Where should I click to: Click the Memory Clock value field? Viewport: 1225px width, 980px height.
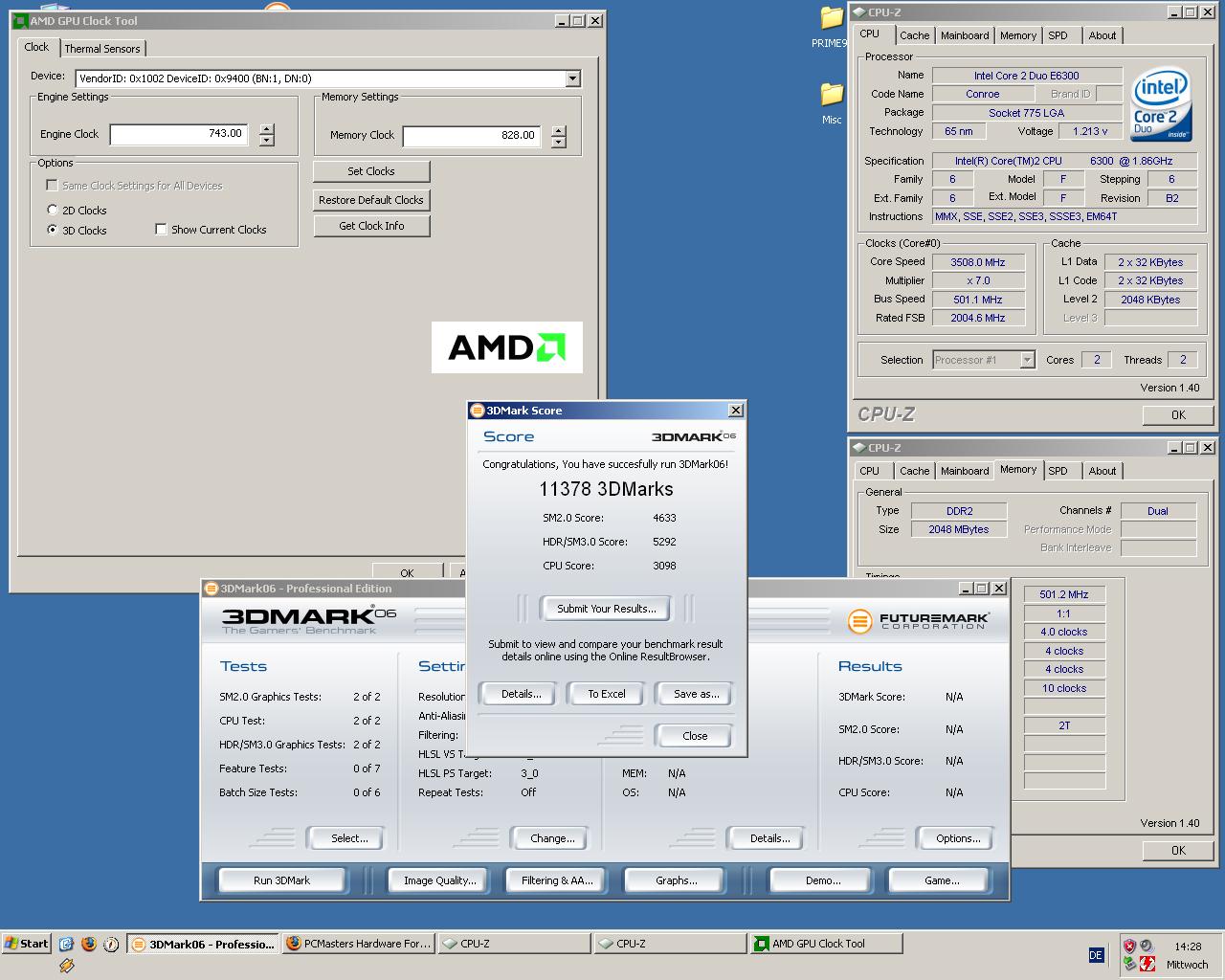coord(472,136)
